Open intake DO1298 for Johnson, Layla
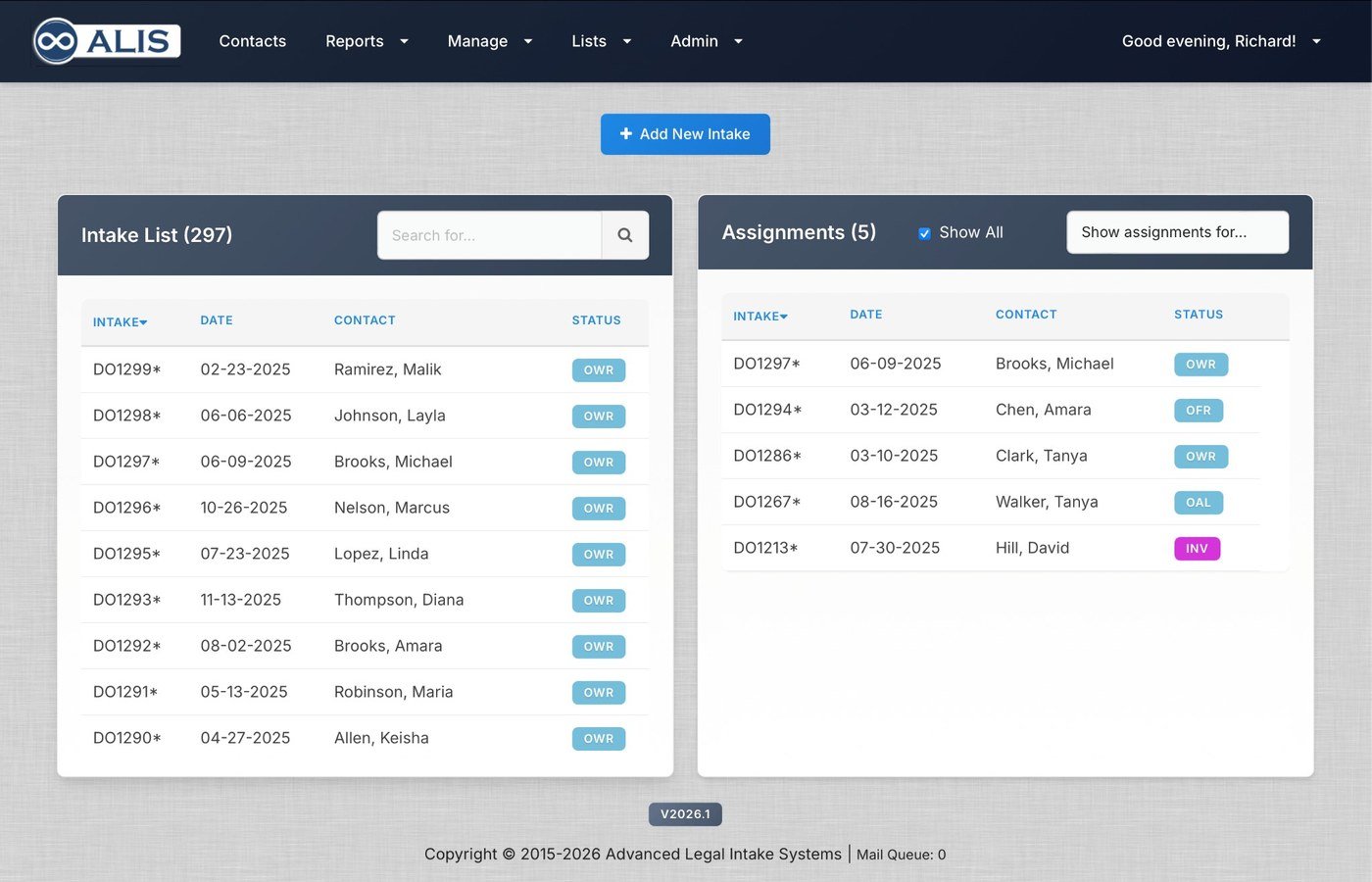The height and width of the screenshot is (882, 1372). coord(126,416)
